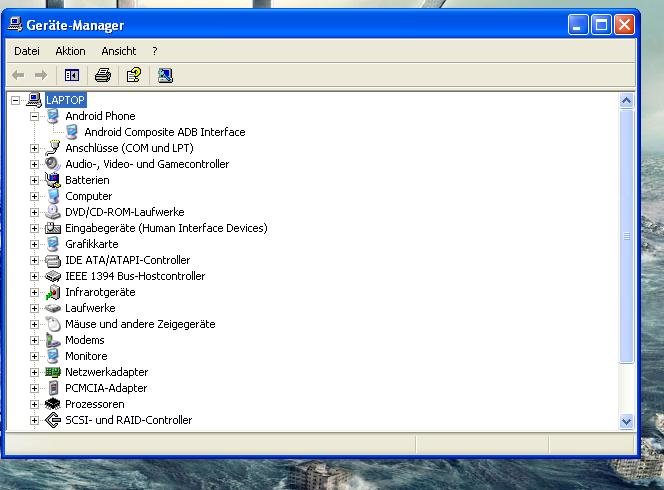Click the Modems phone icon
The height and width of the screenshot is (490, 664).
pos(53,340)
